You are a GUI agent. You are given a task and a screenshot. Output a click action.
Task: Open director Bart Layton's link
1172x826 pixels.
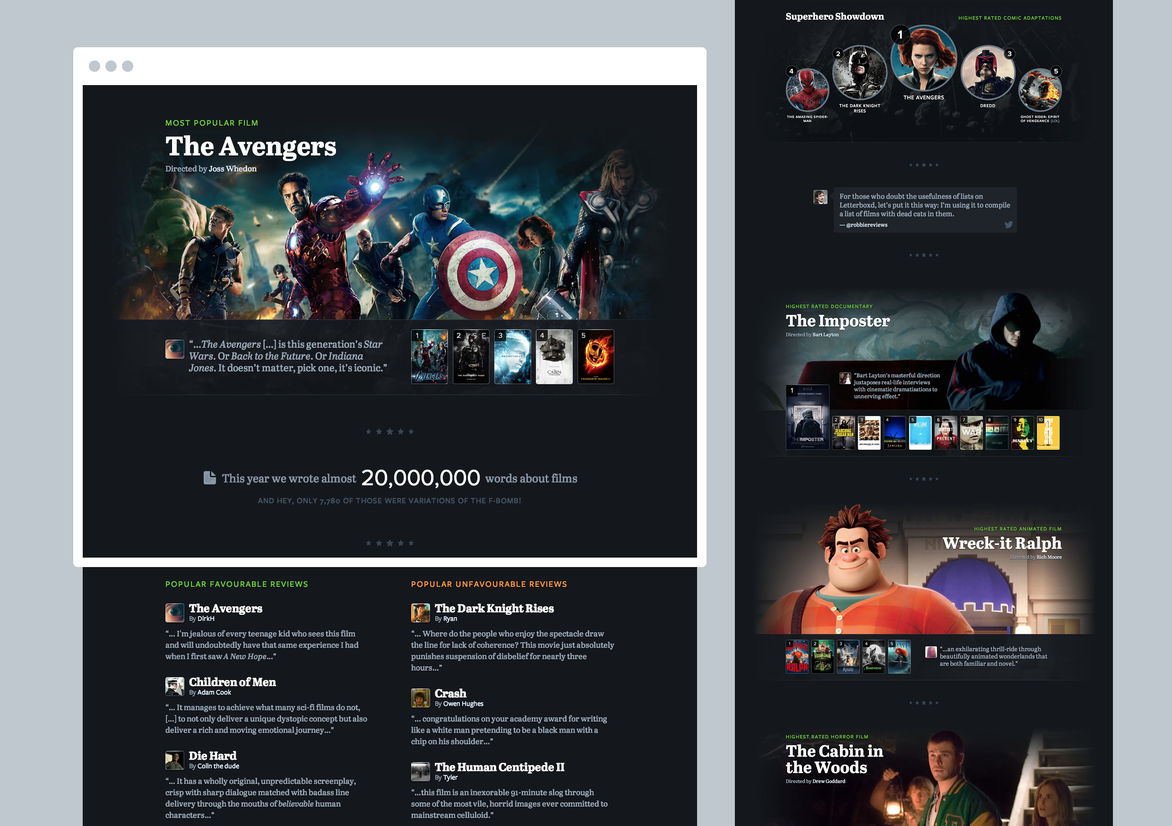[825, 335]
